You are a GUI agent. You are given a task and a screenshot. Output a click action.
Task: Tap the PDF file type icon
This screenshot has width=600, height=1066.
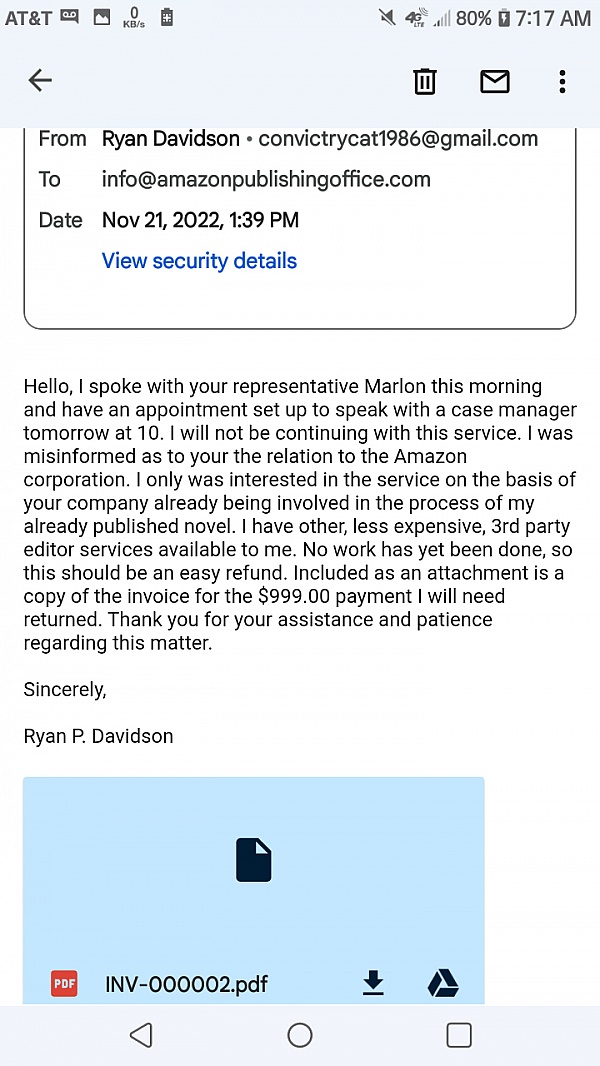(x=65, y=984)
